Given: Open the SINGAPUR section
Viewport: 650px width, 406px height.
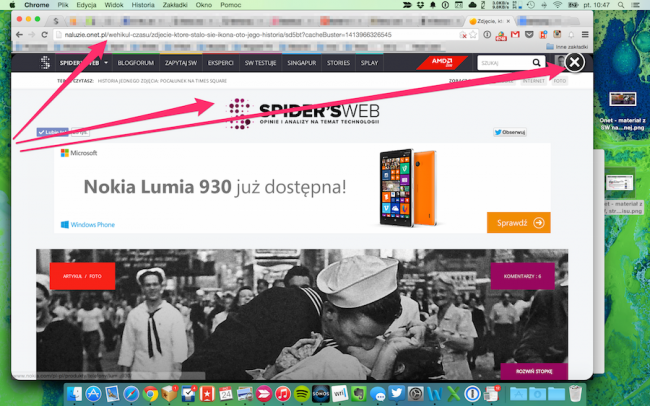Looking at the screenshot, I should (302, 63).
